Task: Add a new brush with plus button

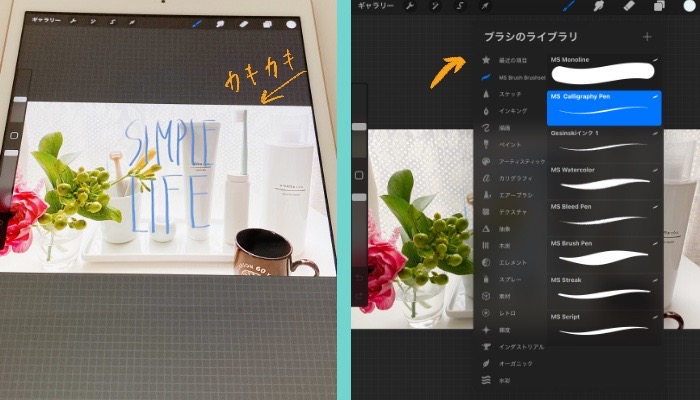Action: [647, 37]
